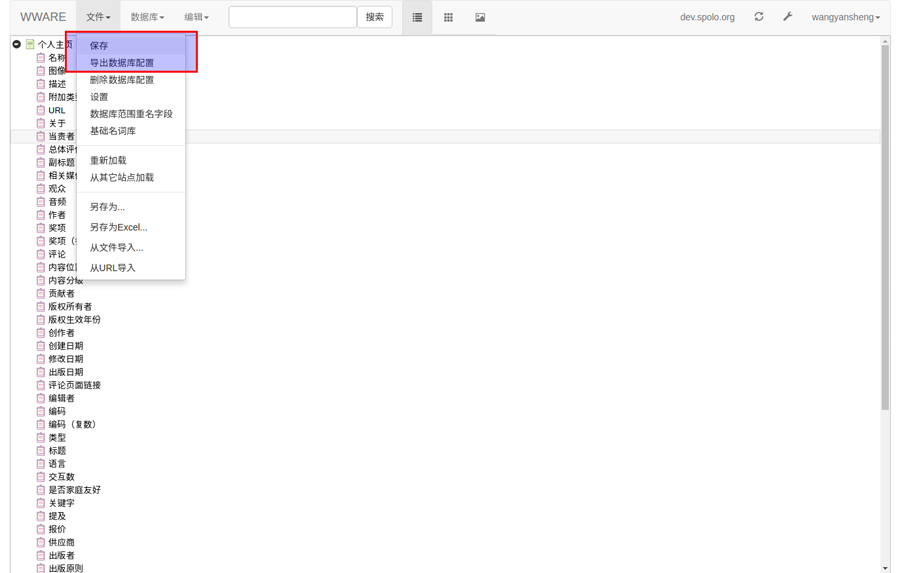The width and height of the screenshot is (900, 573).
Task: Select 数据库范围重名字段 menu entry
Action: pos(131,114)
